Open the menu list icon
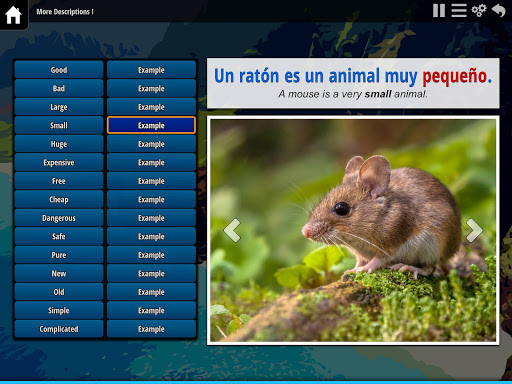This screenshot has height=384, width=512. 459,11
